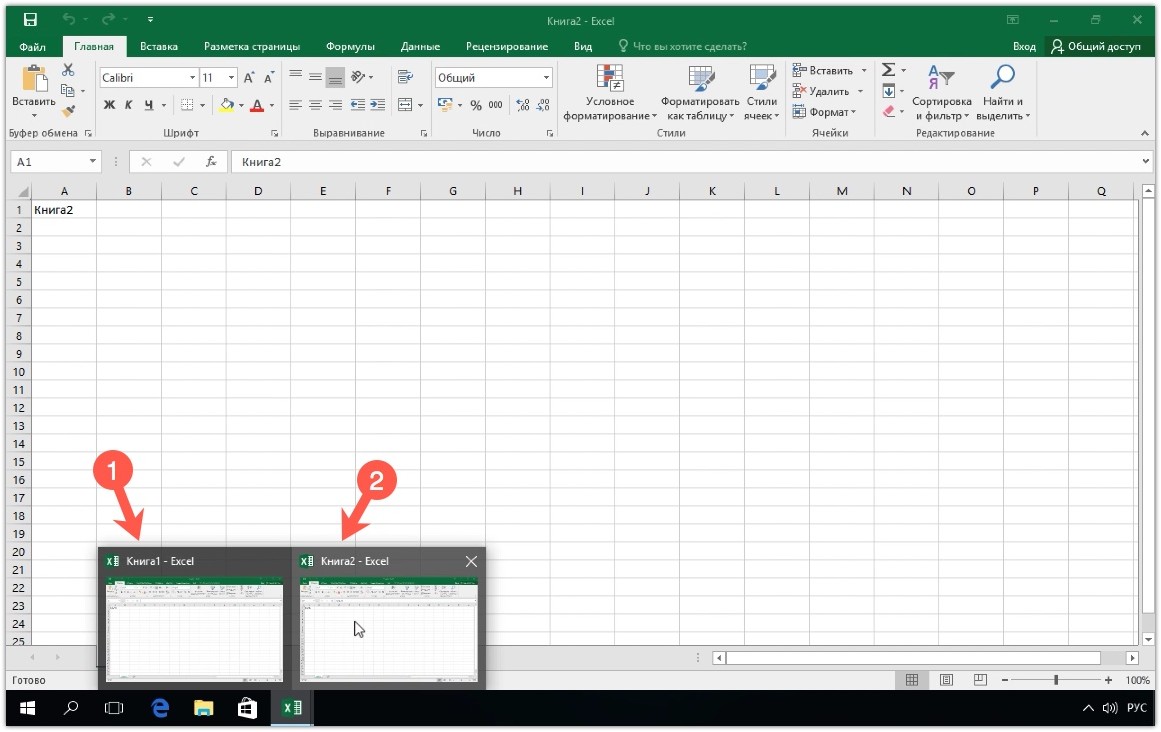Decrease decimal places
This screenshot has height=732, width=1161.
[543, 105]
